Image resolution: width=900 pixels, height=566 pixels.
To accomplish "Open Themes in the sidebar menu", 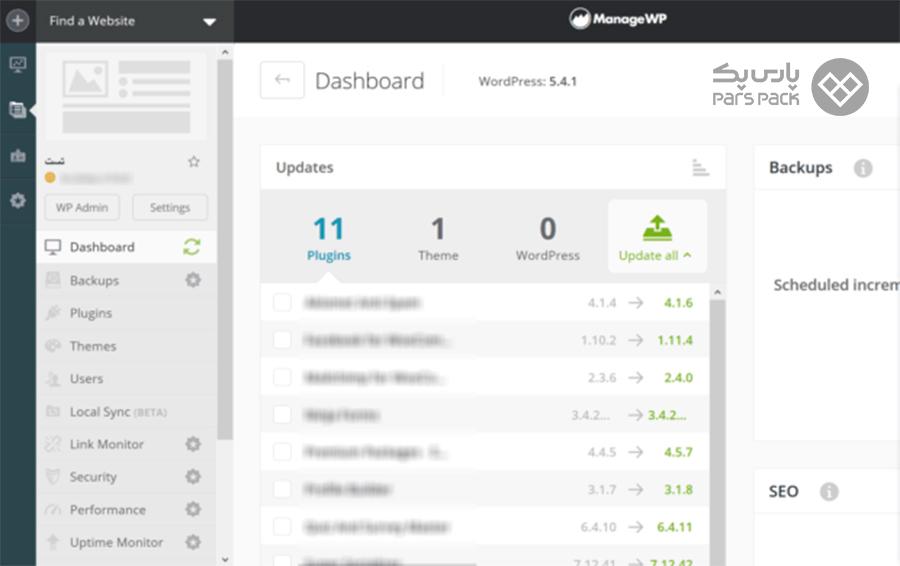I will click(x=126, y=346).
